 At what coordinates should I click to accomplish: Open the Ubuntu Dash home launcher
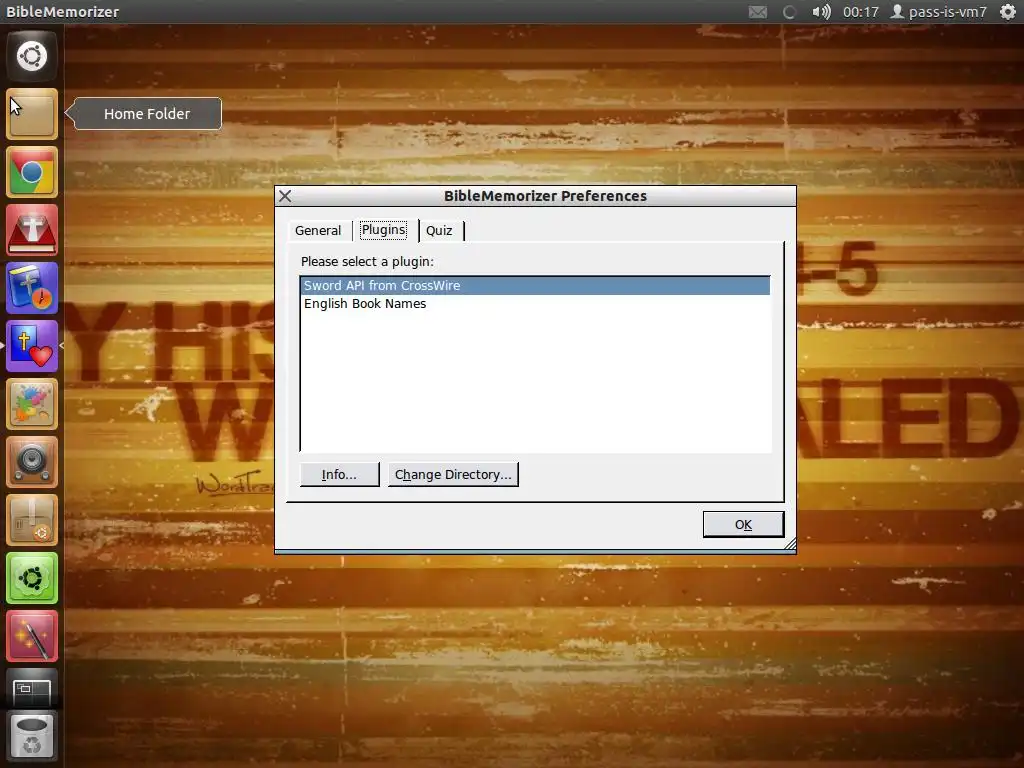pos(31,56)
